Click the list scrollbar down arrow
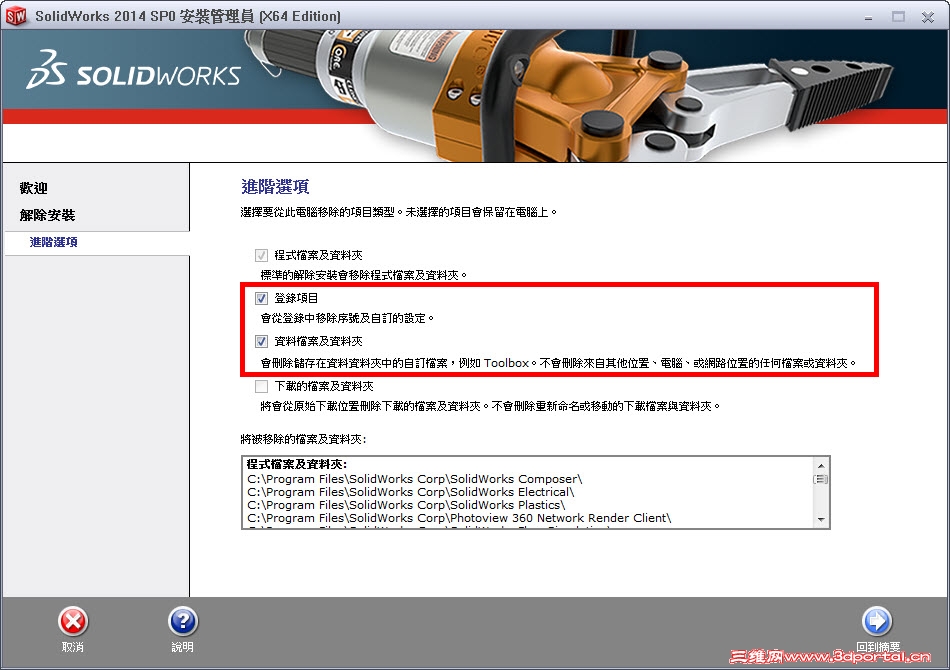The image size is (950, 670). click(821, 519)
